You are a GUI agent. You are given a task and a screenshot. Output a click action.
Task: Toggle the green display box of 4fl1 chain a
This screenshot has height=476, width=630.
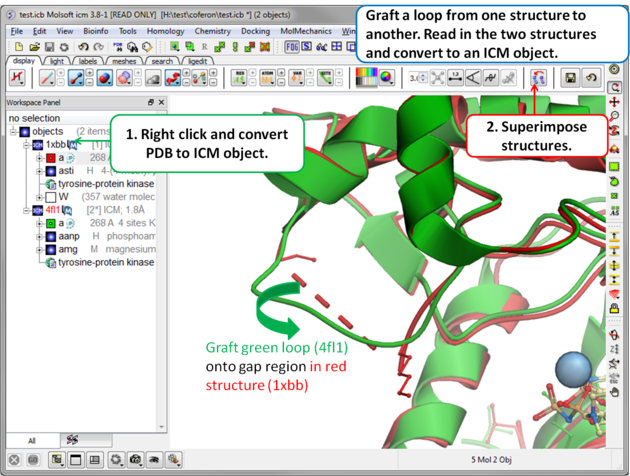(x=51, y=224)
